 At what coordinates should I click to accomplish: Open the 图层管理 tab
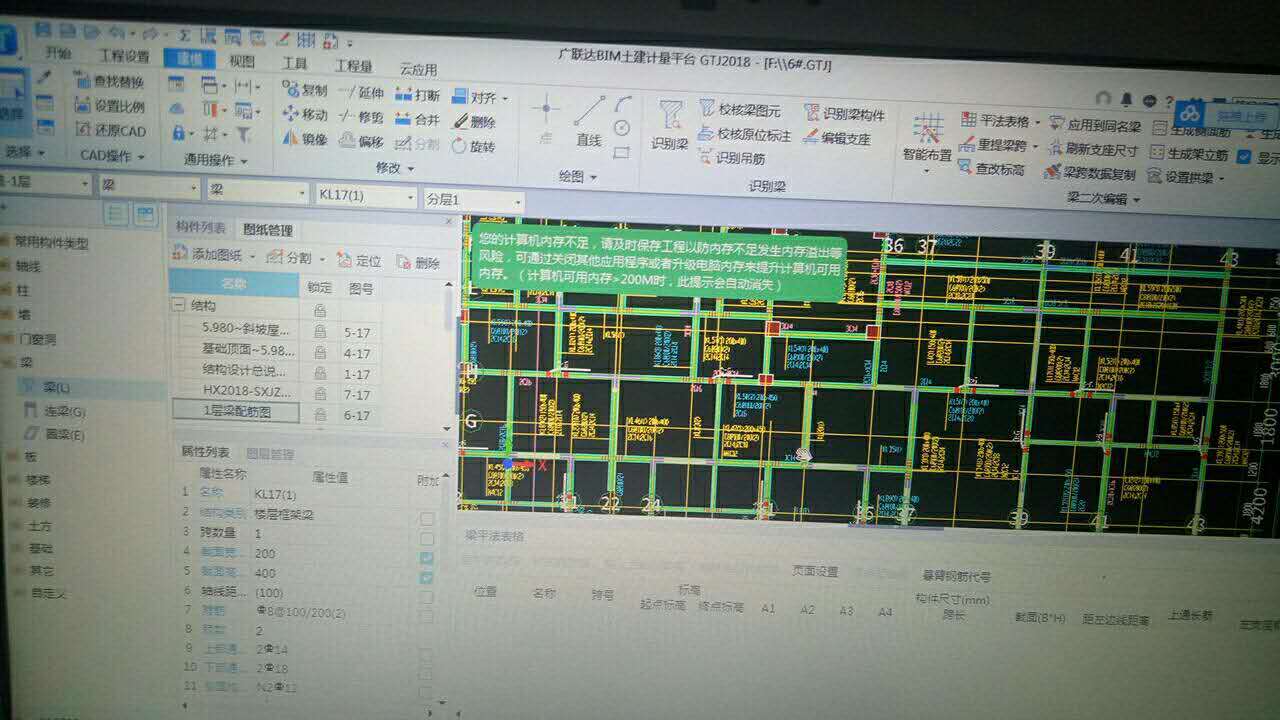click(269, 454)
